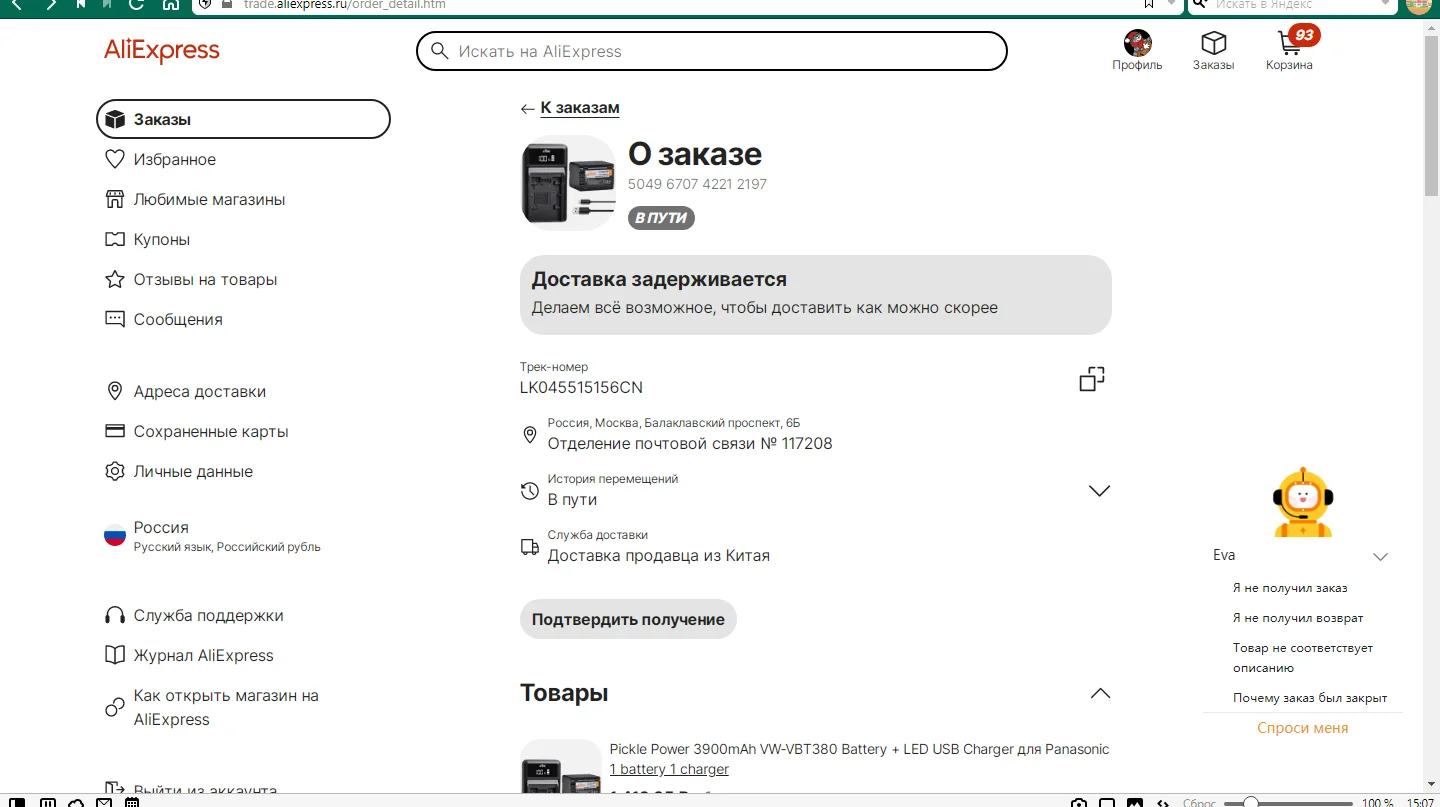
Task: Click the В ПУТИ status badge
Action: pos(661,218)
